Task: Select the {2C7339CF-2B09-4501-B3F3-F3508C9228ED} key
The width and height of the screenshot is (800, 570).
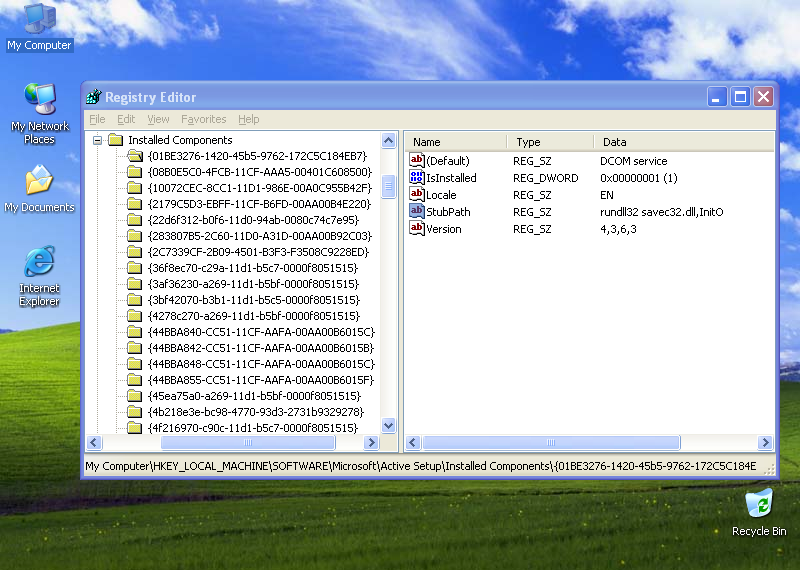Action: 258,252
